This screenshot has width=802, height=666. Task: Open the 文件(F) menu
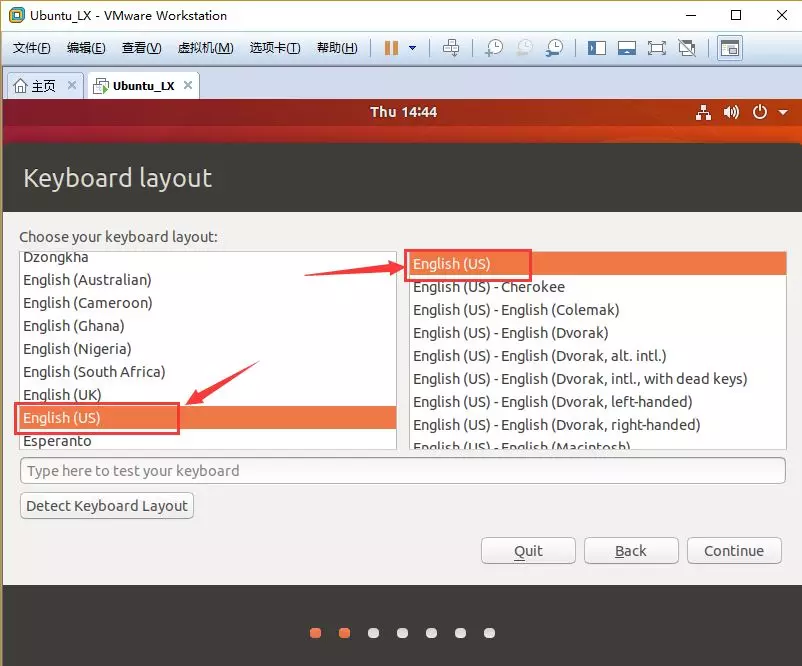click(x=32, y=48)
